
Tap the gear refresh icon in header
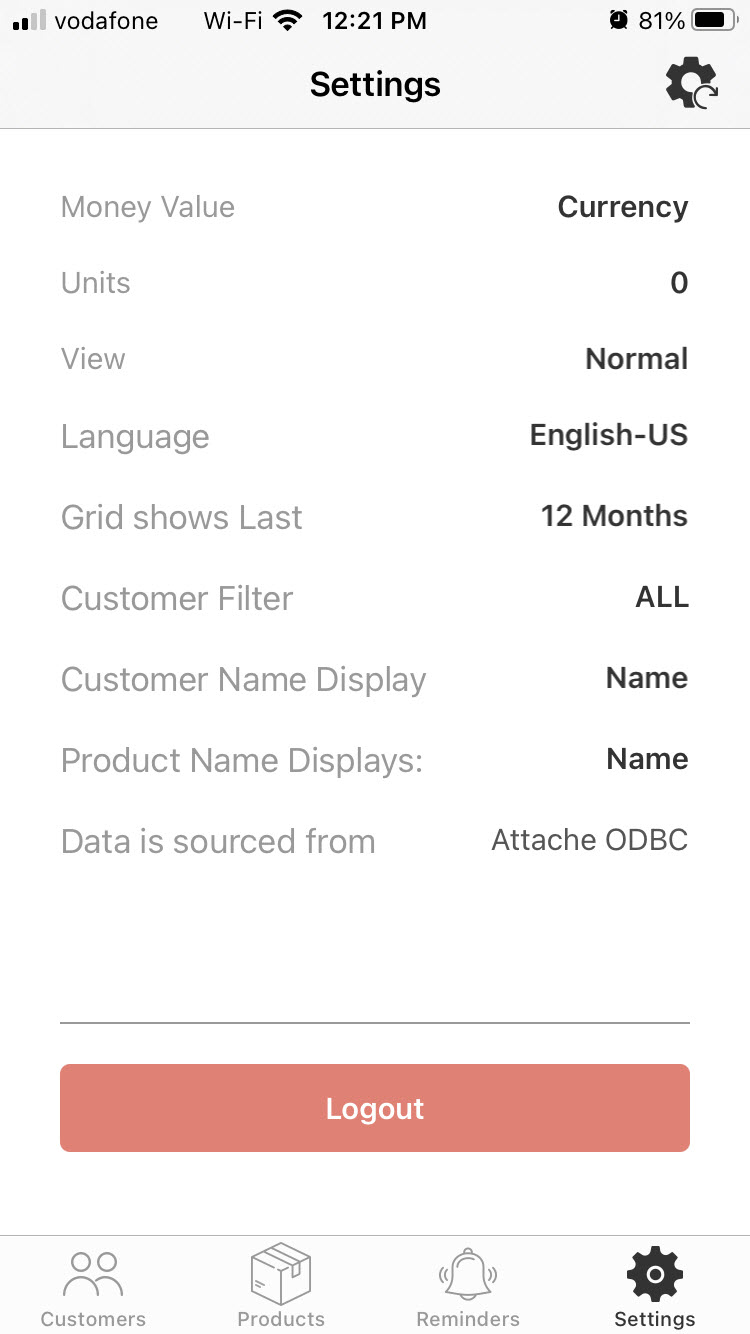tap(692, 84)
